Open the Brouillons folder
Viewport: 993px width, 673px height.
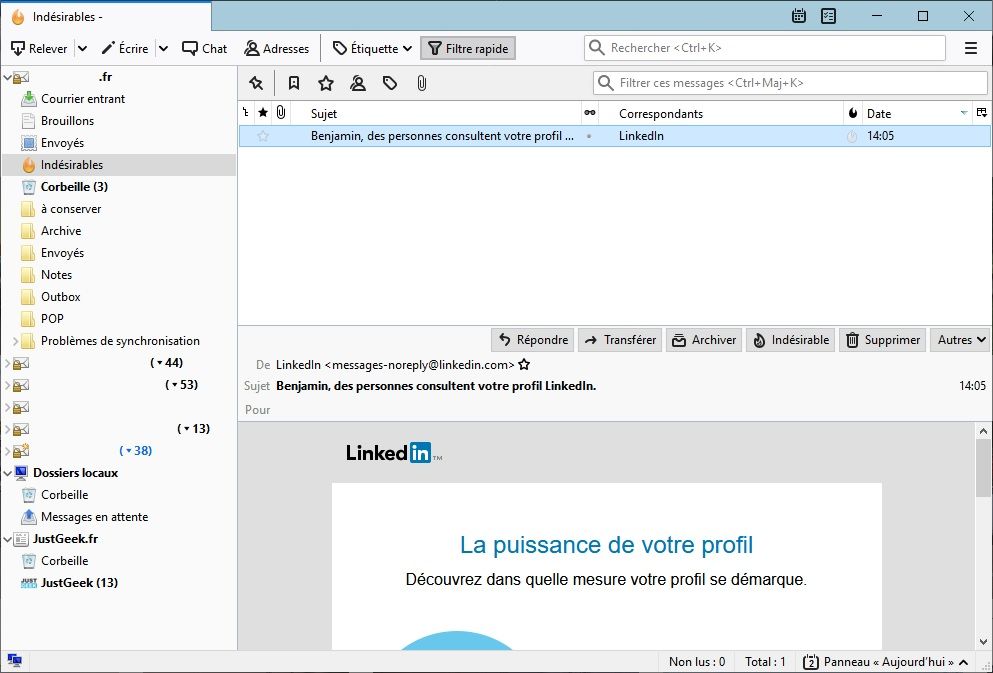coord(67,121)
